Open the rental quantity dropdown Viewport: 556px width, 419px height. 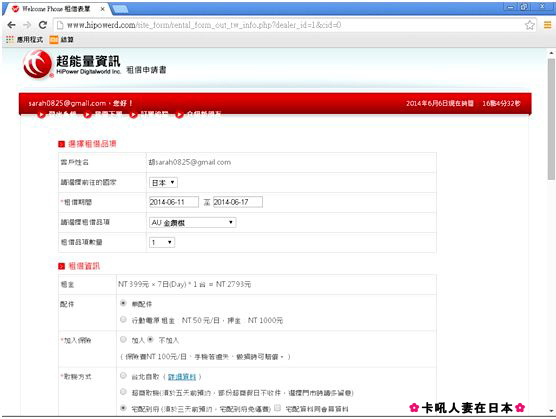click(x=162, y=242)
